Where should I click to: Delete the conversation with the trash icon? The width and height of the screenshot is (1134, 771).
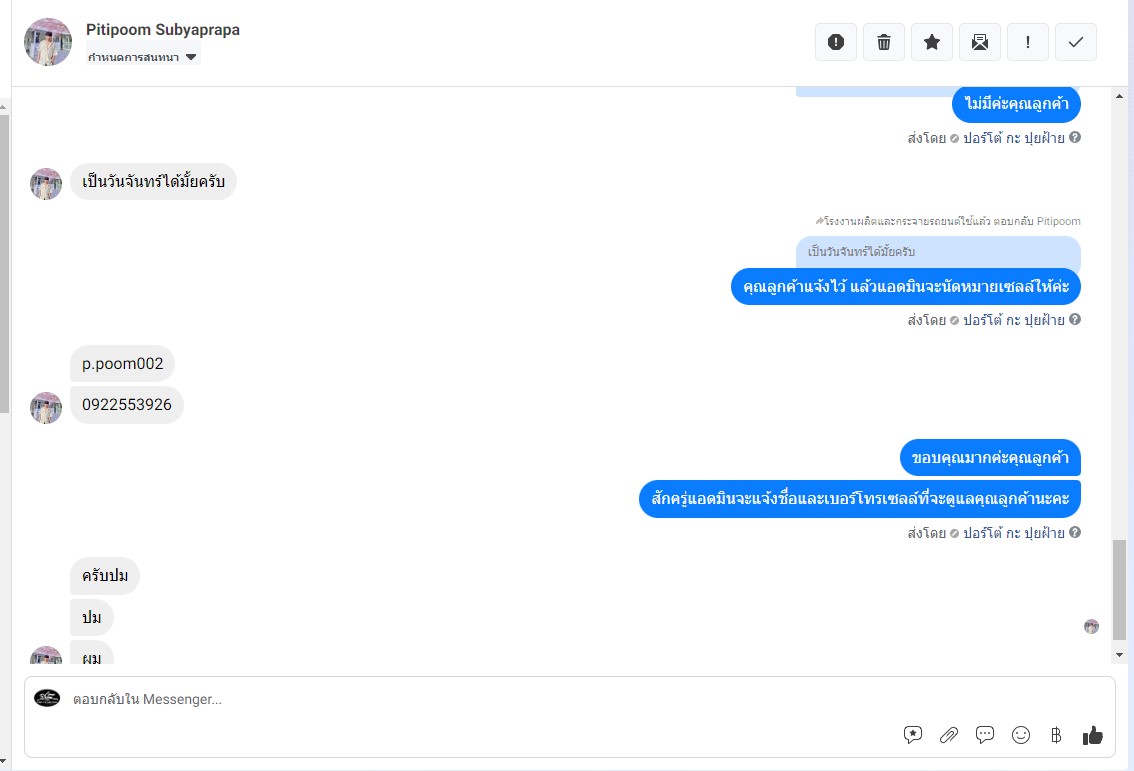tap(884, 42)
